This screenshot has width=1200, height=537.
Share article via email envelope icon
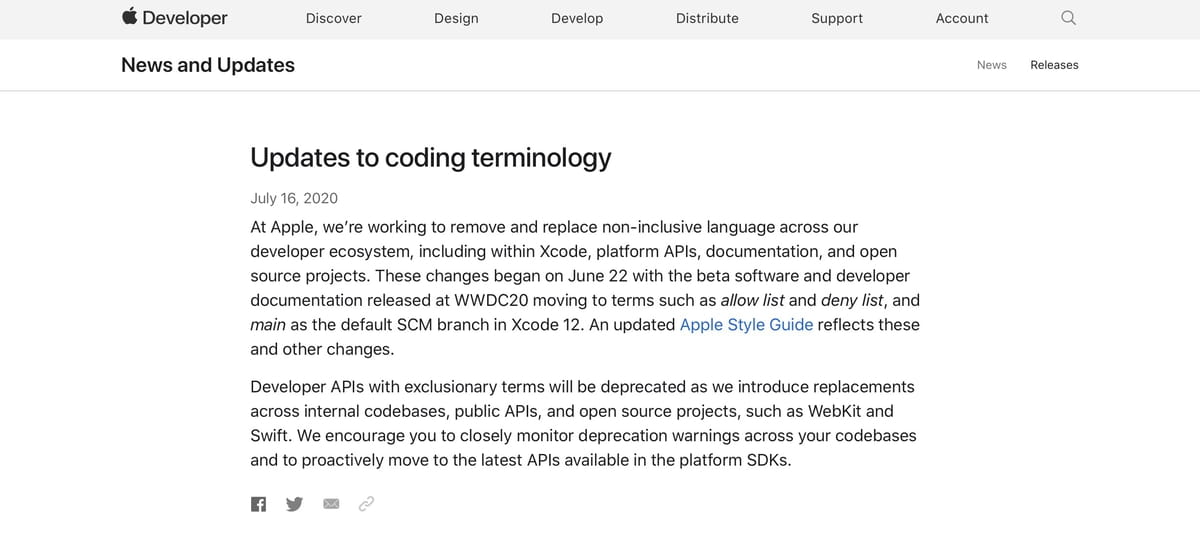point(331,504)
